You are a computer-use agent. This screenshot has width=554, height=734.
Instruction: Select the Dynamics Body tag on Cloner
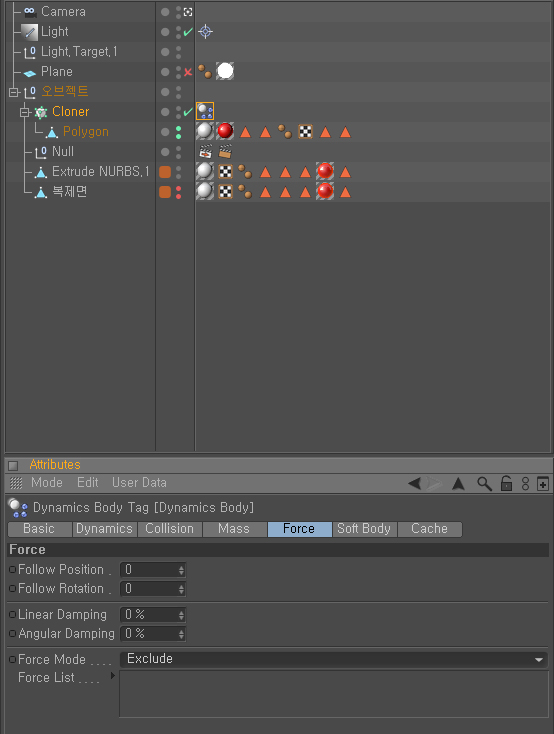[205, 111]
